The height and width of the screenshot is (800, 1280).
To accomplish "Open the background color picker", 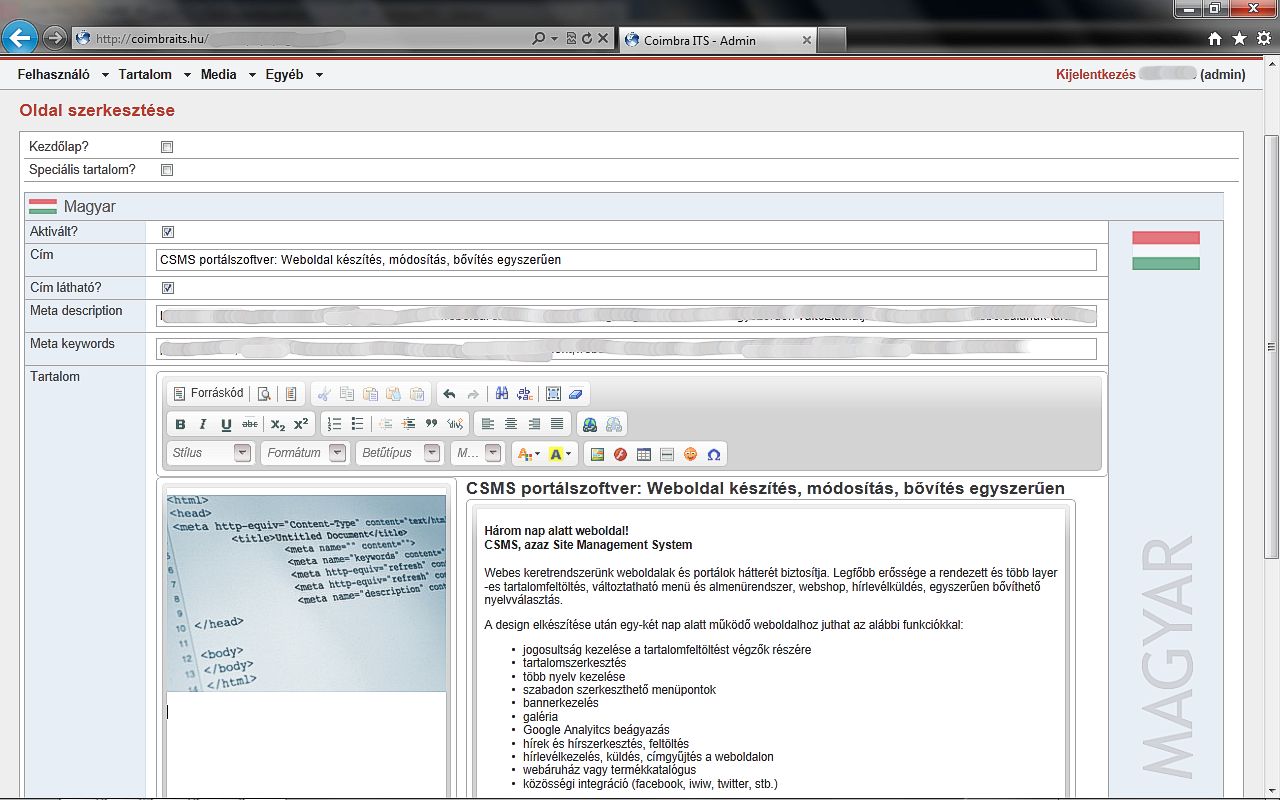I will tap(561, 454).
